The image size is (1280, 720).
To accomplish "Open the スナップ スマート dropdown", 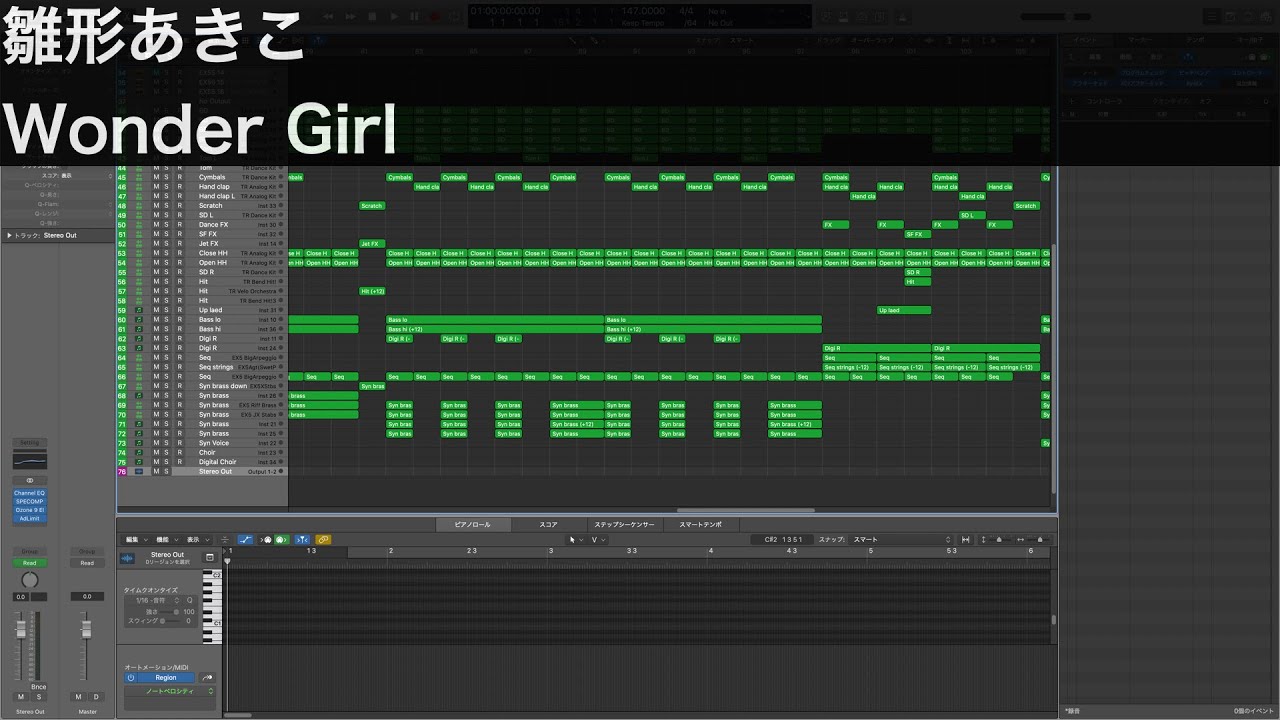I will (x=900, y=540).
